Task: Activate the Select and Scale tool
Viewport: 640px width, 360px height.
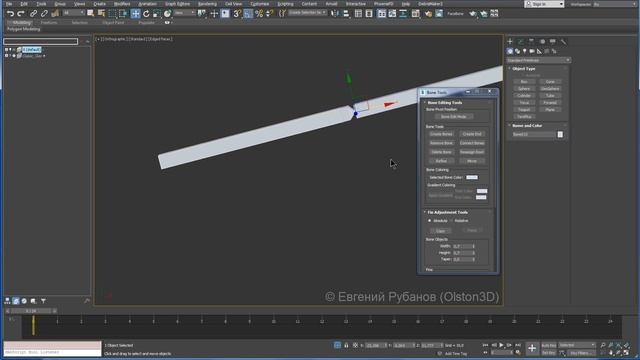Action: tap(157, 13)
